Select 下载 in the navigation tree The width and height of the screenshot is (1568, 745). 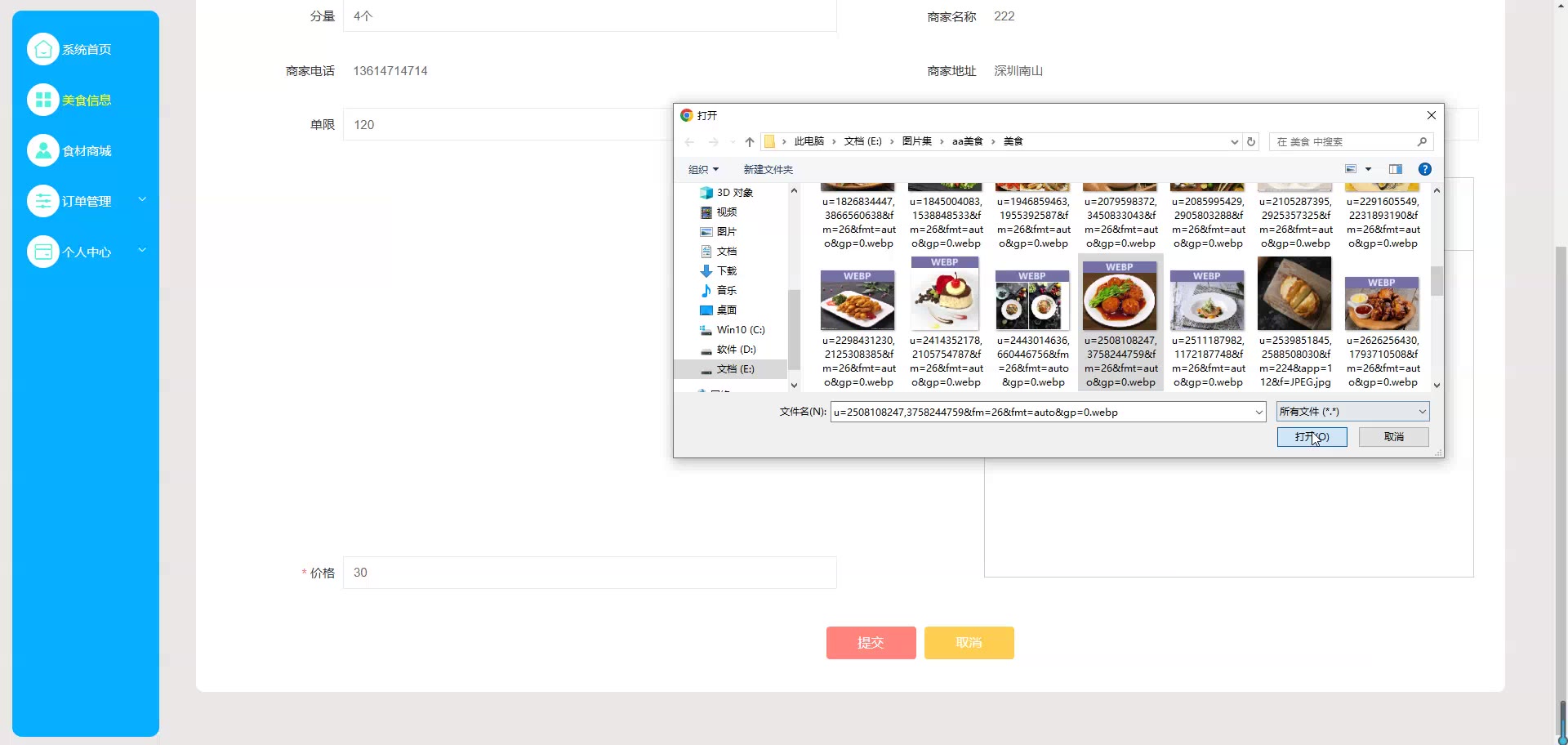pos(719,271)
